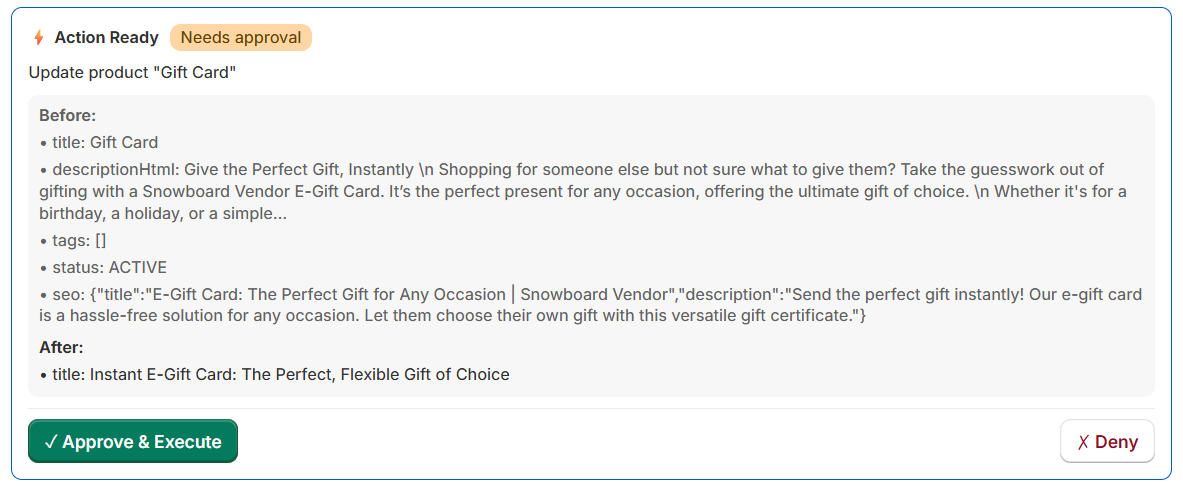Click the word ACTIVE in the status line
Viewport: 1183px width, 490px height.
138,268
